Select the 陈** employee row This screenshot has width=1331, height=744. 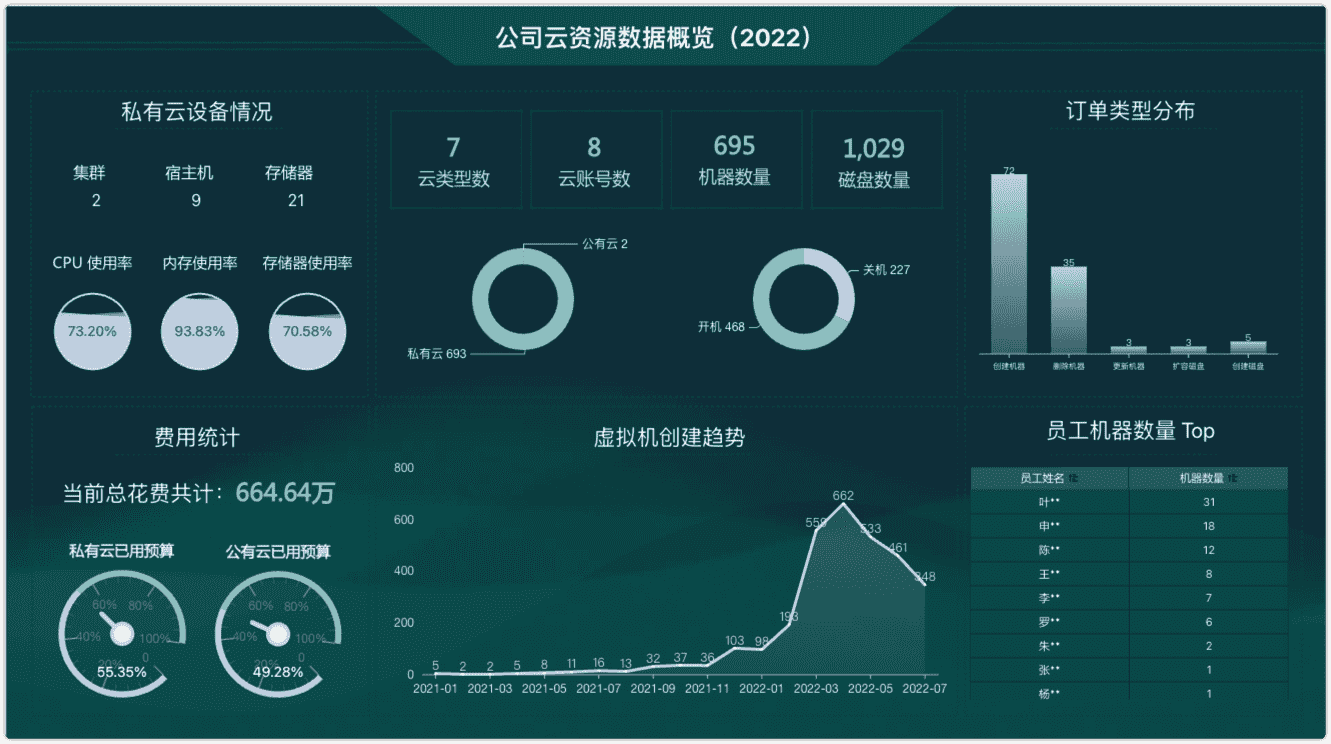(x=1129, y=550)
